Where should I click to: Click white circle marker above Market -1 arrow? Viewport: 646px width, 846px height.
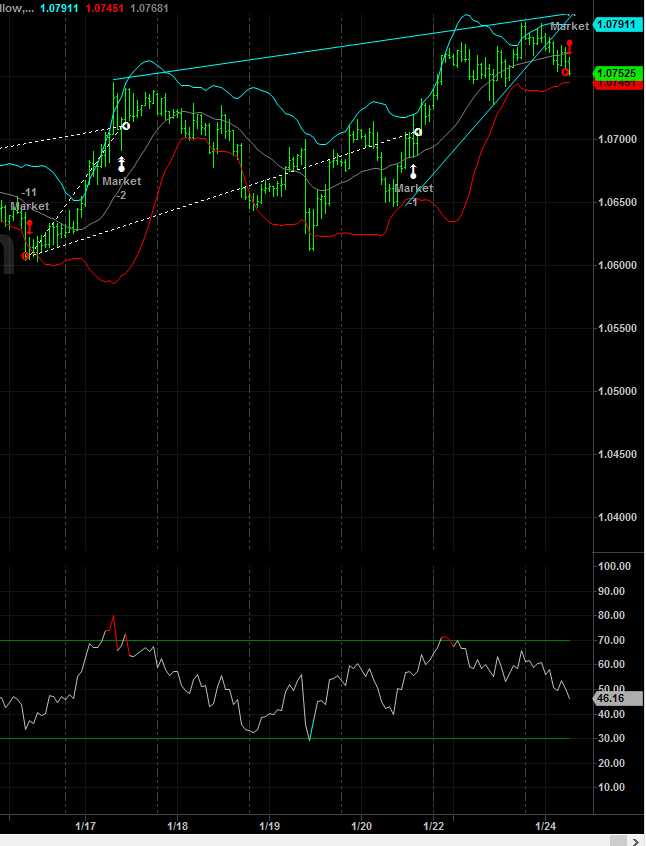[418, 132]
